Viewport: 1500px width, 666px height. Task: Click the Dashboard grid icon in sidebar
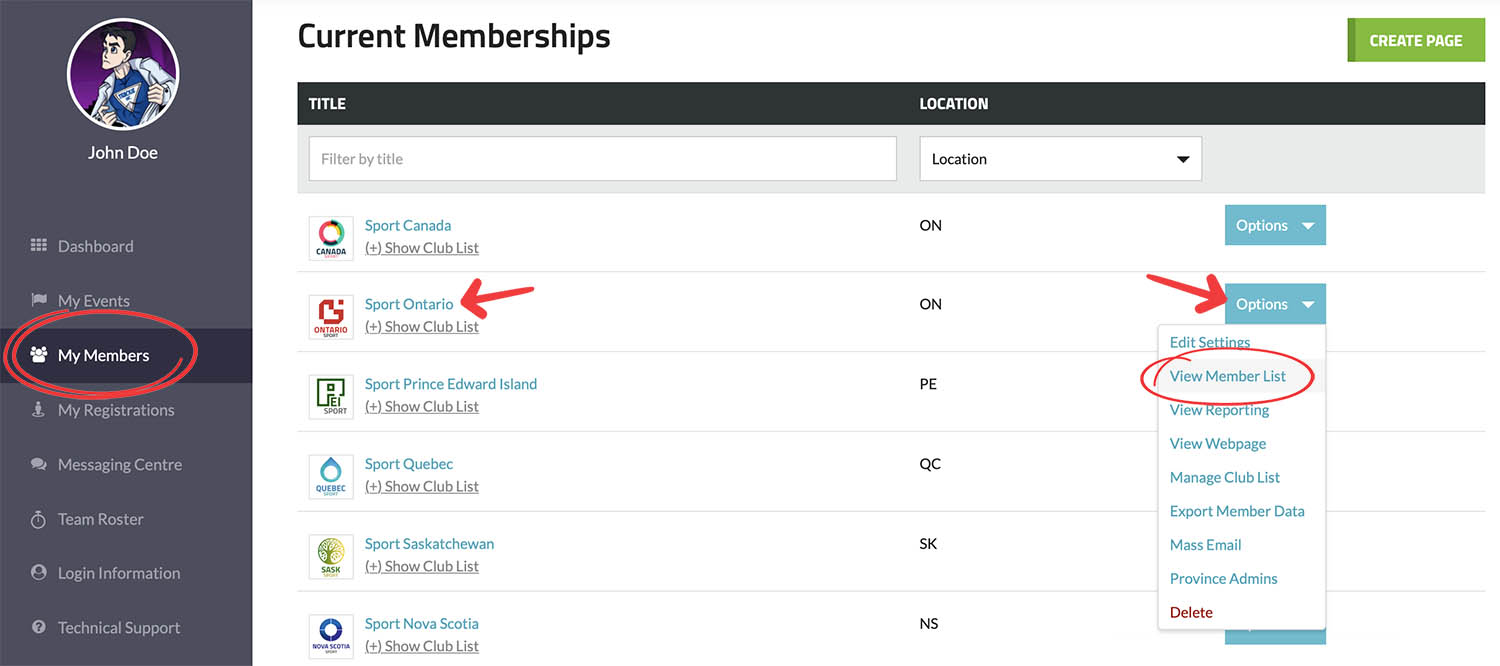coord(39,246)
